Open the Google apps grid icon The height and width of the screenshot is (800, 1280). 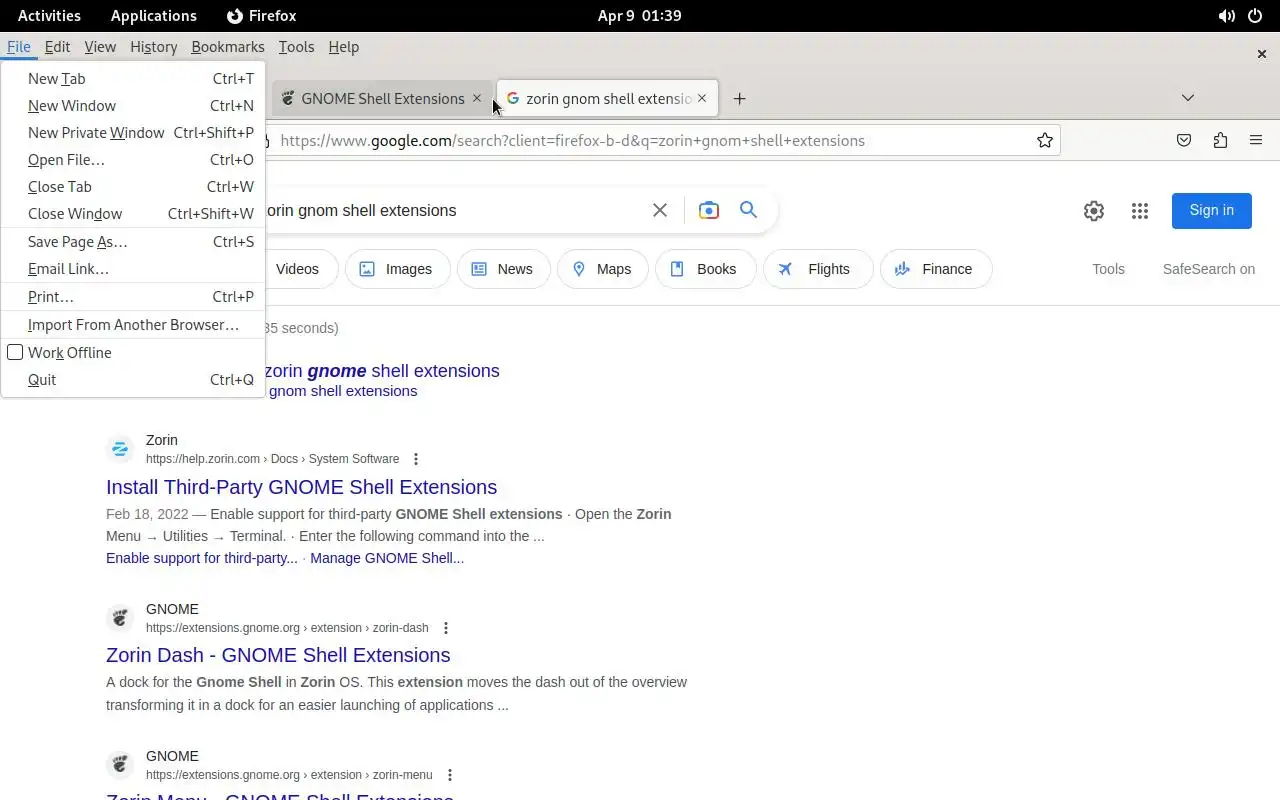(1140, 210)
